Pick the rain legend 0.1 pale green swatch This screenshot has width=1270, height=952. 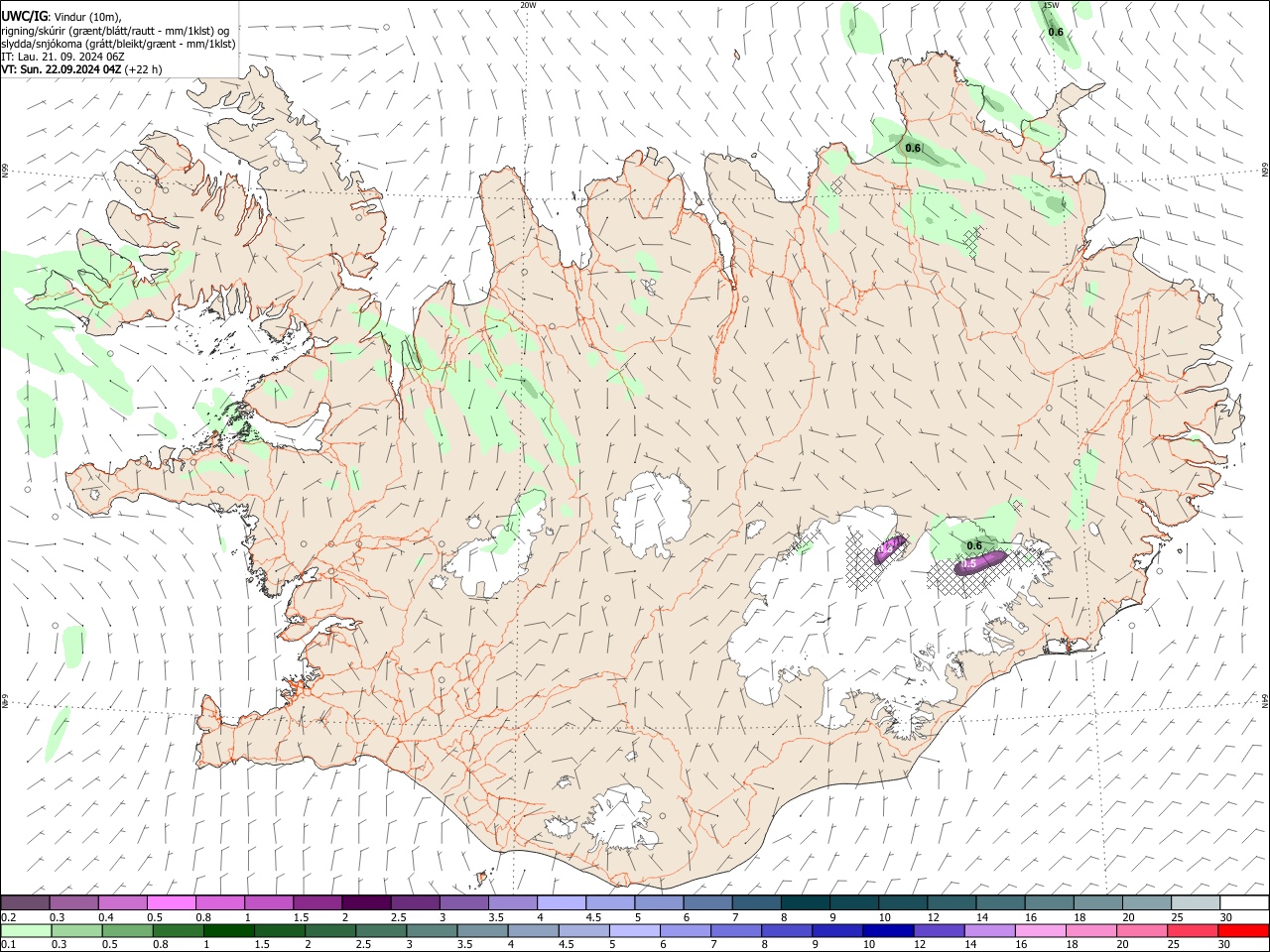(x=26, y=930)
